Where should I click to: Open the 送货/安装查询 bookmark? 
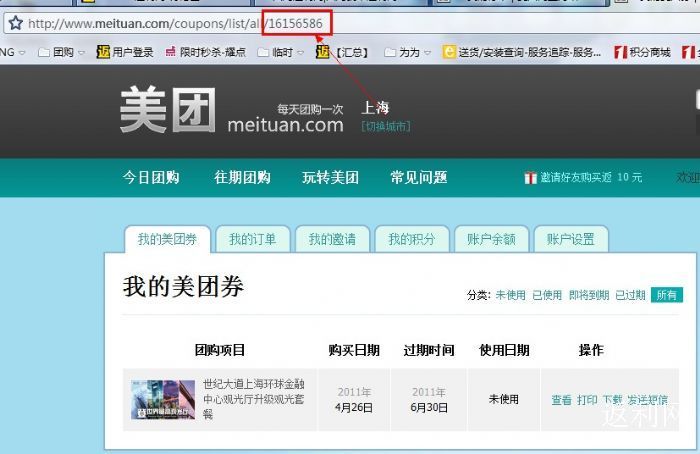click(x=522, y=52)
